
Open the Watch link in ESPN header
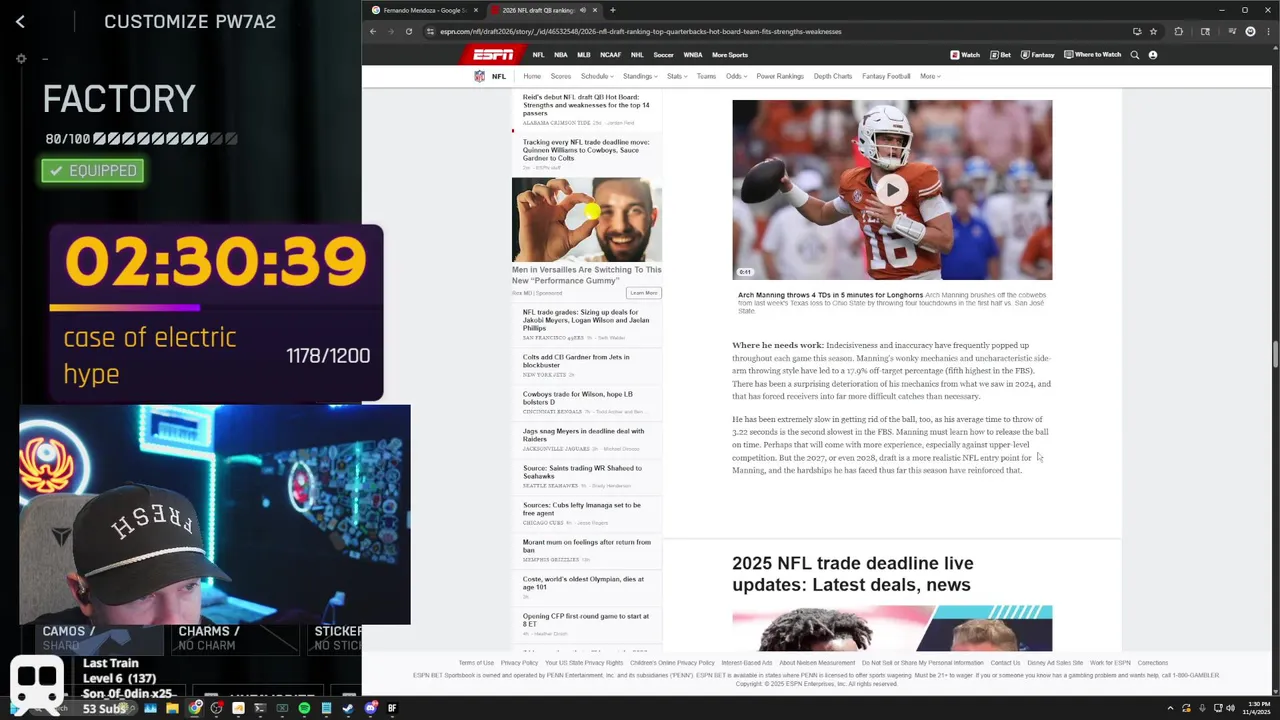965,55
